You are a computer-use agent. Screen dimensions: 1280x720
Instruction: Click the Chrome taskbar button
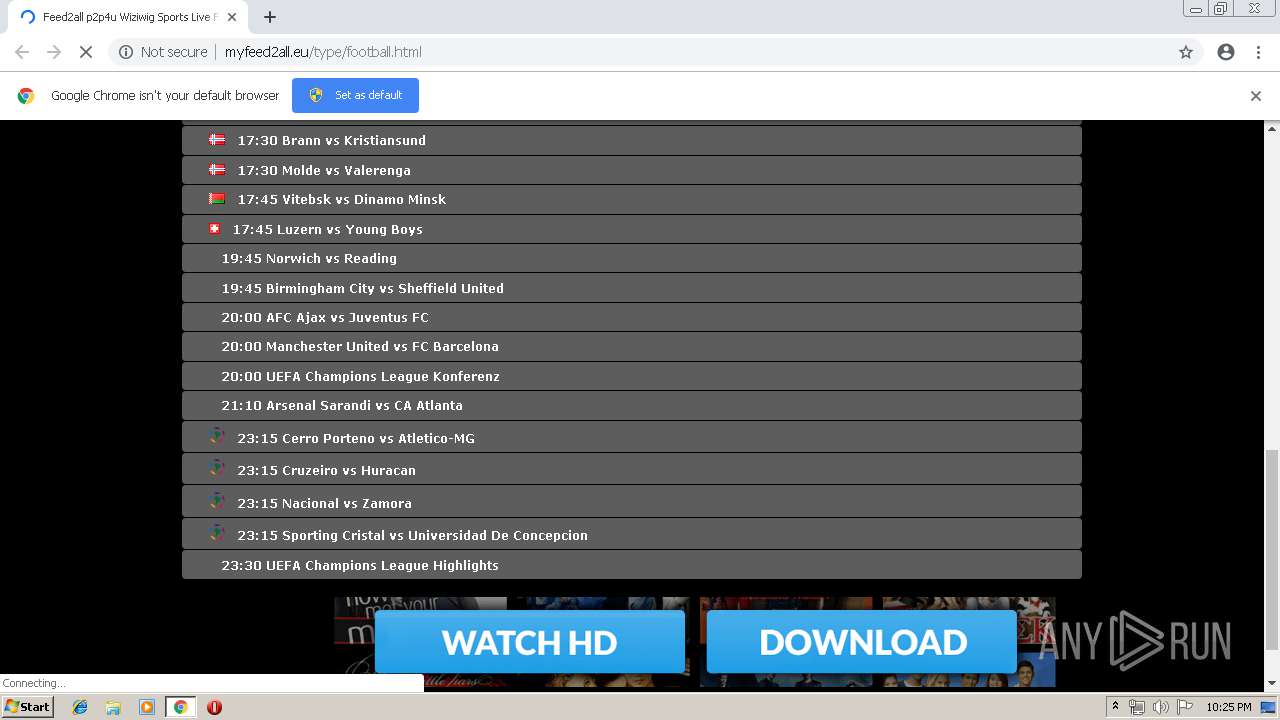[x=180, y=707]
